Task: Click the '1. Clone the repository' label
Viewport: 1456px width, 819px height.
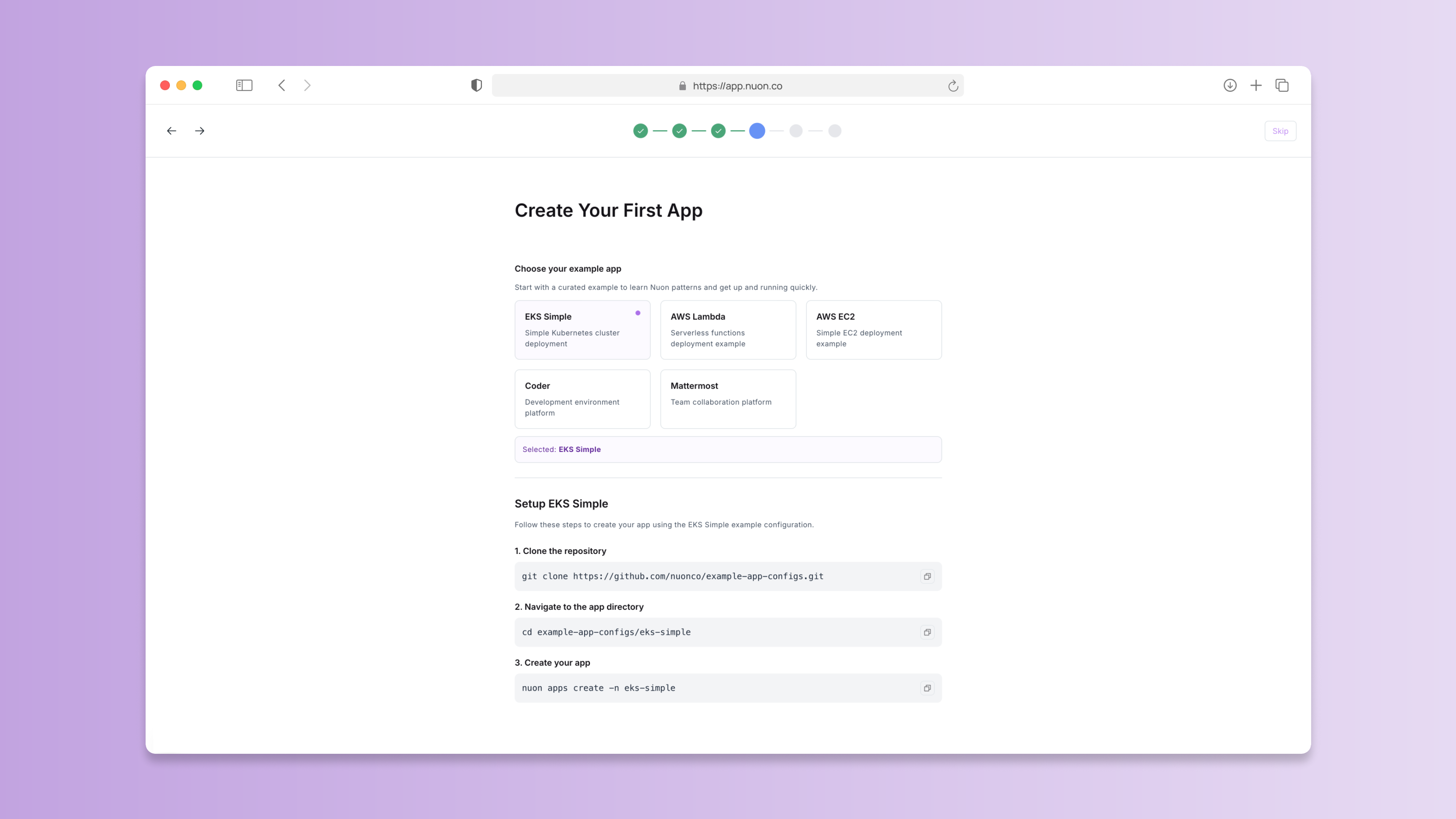Action: (x=560, y=551)
